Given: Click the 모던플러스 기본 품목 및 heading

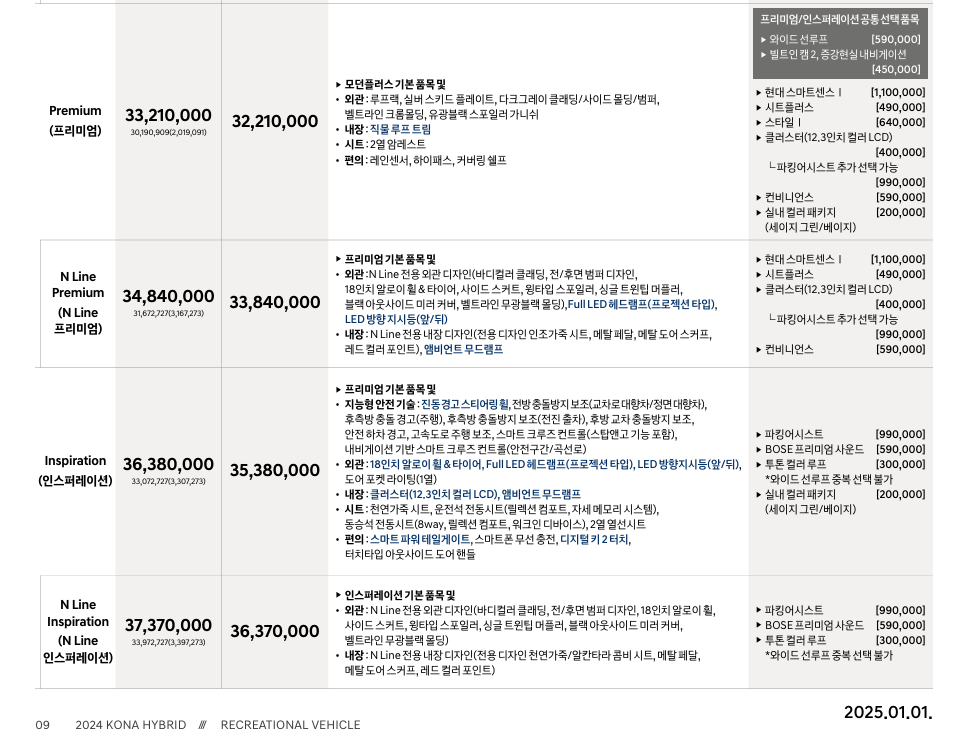Looking at the screenshot, I should (395, 84).
